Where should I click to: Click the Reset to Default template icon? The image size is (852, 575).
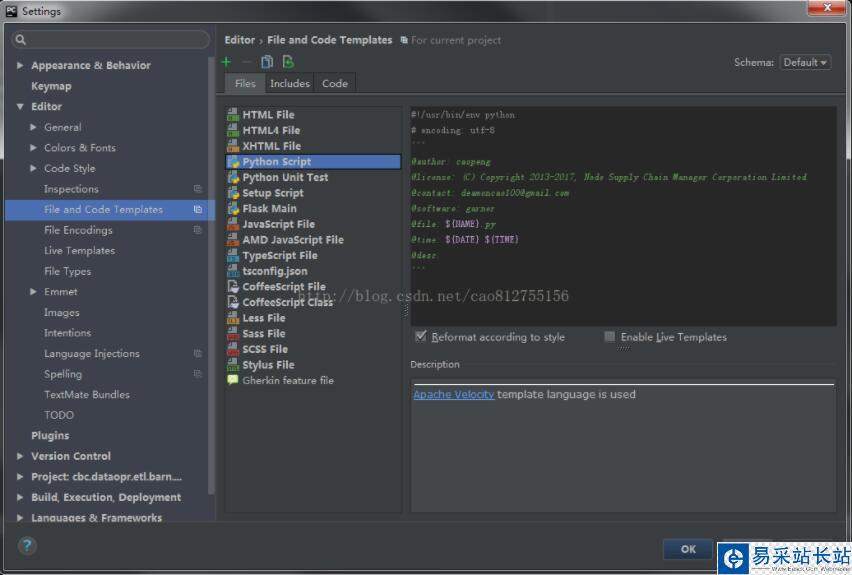[x=288, y=62]
